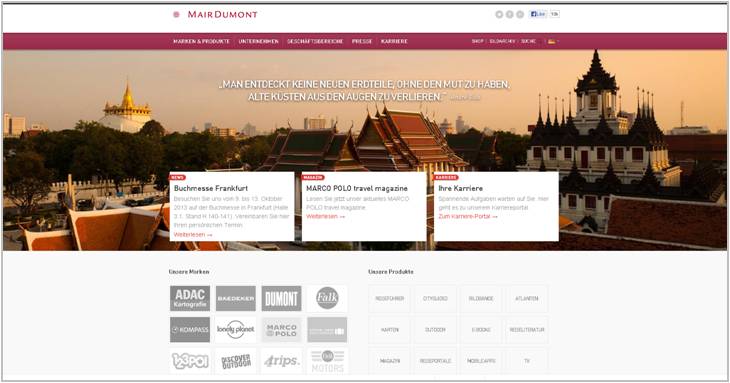Image resolution: width=730 pixels, height=383 pixels.
Task: Open the Buchmesse Frankfurt headline
Action: point(211,188)
